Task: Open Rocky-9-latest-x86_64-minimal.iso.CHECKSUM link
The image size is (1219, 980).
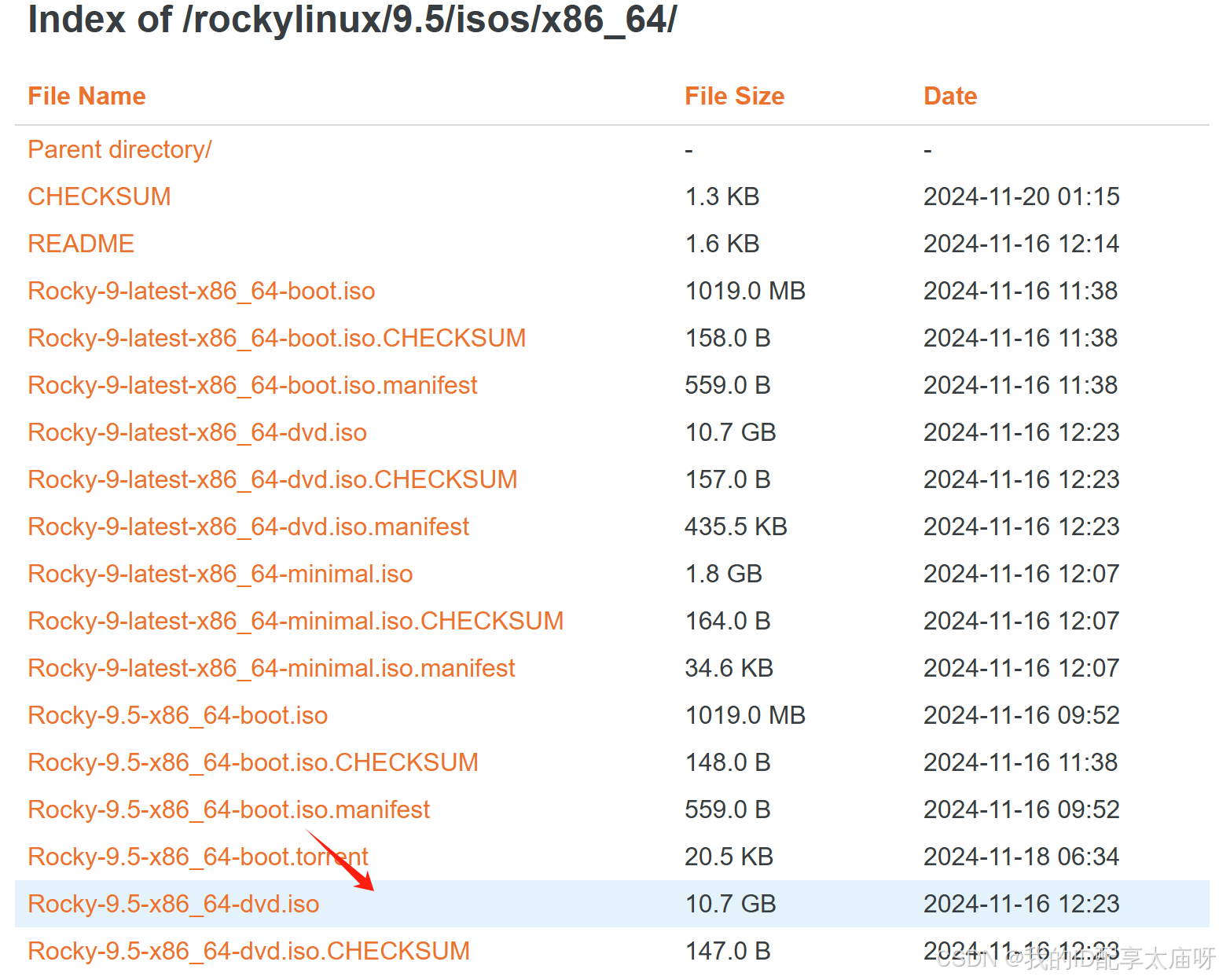Action: 296,621
